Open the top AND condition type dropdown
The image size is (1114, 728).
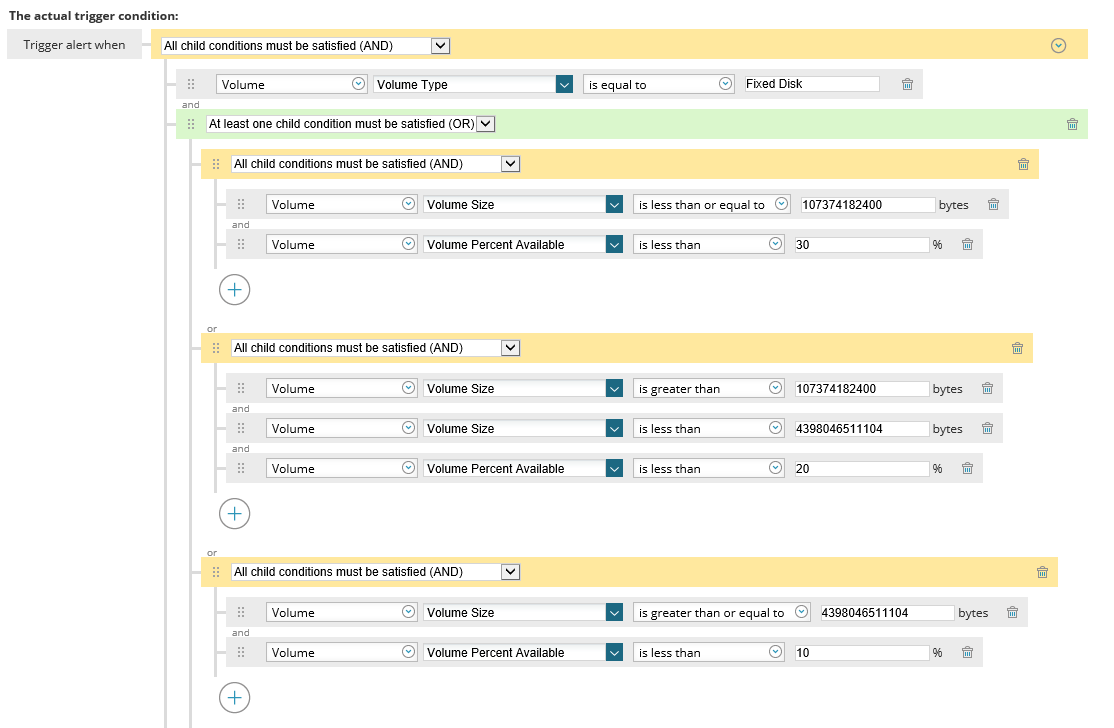440,45
